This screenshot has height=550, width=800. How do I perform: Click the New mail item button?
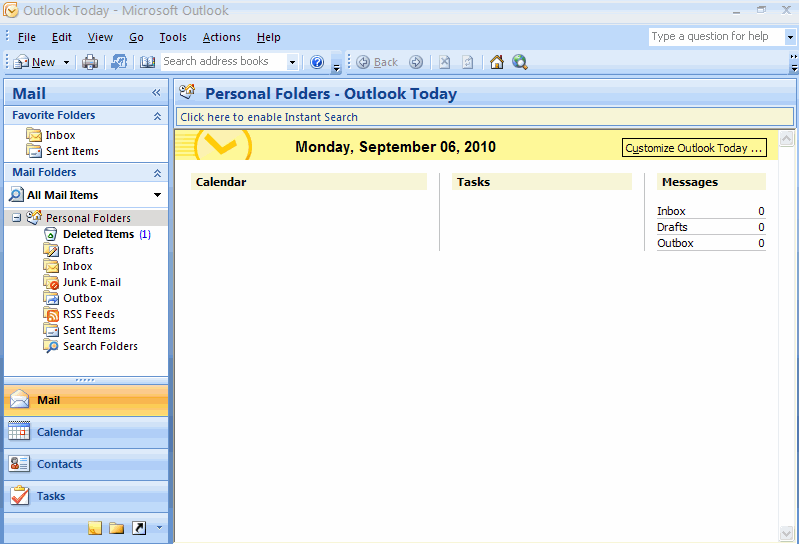34,62
